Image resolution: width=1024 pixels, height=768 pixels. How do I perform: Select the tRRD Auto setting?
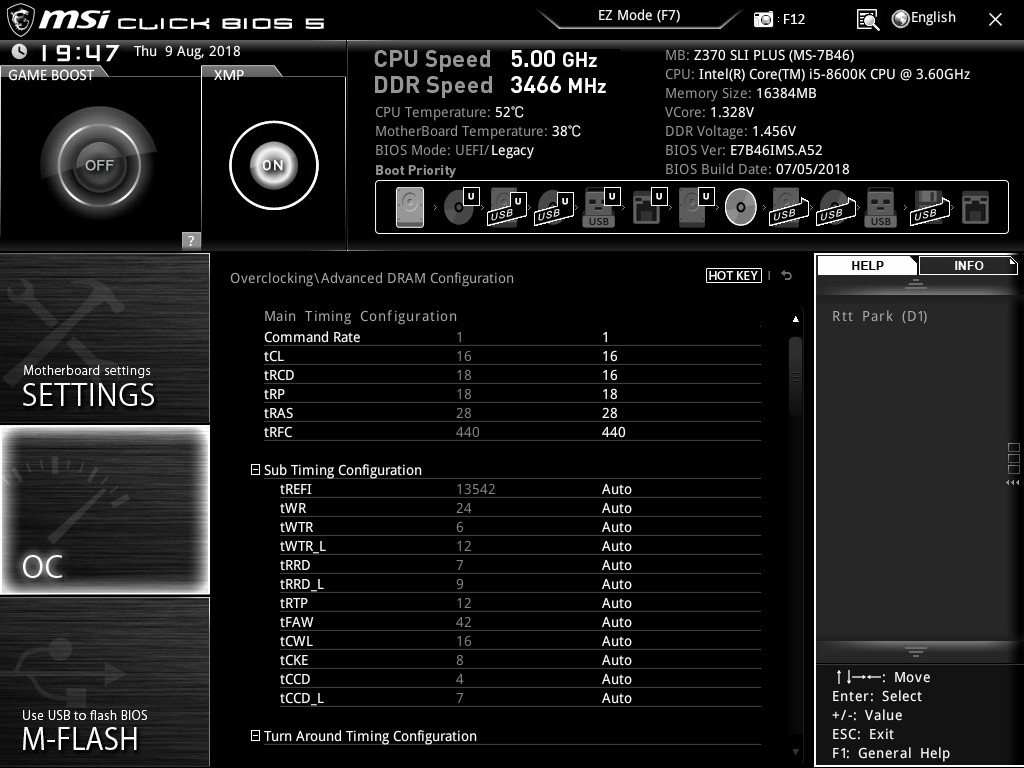(x=616, y=565)
